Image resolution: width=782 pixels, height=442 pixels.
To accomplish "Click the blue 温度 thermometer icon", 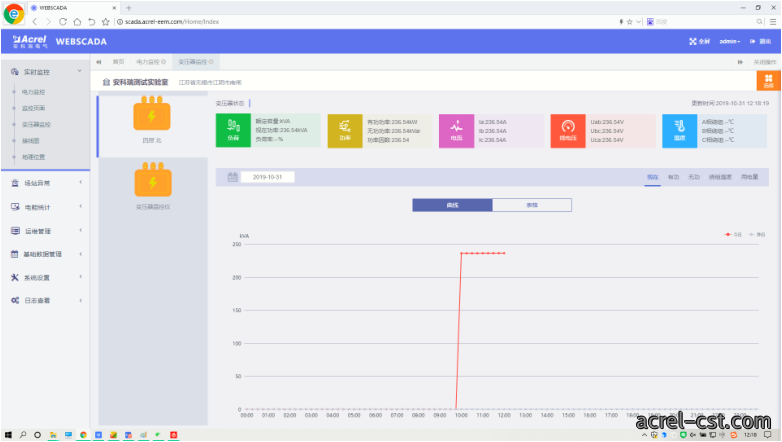I will [x=680, y=131].
